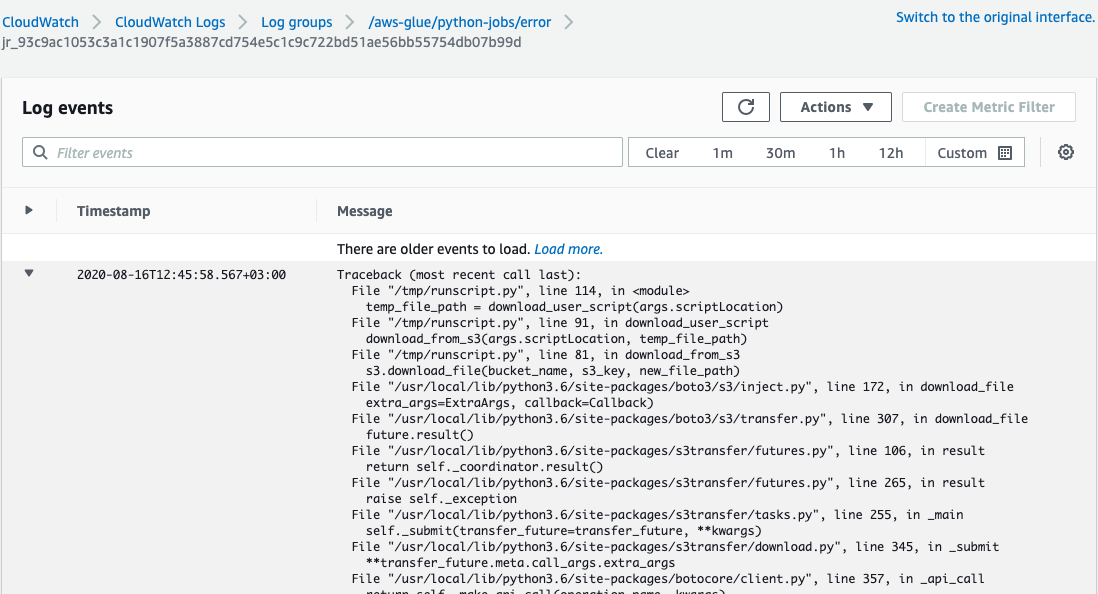The height and width of the screenshot is (594, 1098).
Task: Click the Load more older events link
Action: click(x=568, y=249)
